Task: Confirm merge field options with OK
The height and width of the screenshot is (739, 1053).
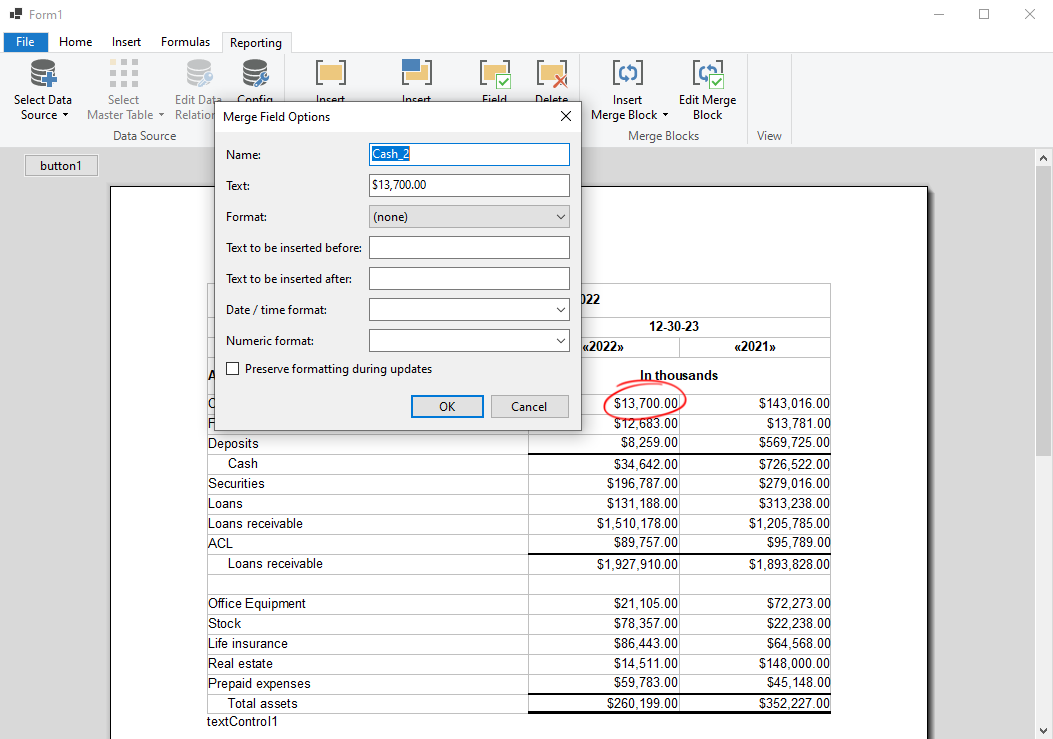Action: (446, 406)
